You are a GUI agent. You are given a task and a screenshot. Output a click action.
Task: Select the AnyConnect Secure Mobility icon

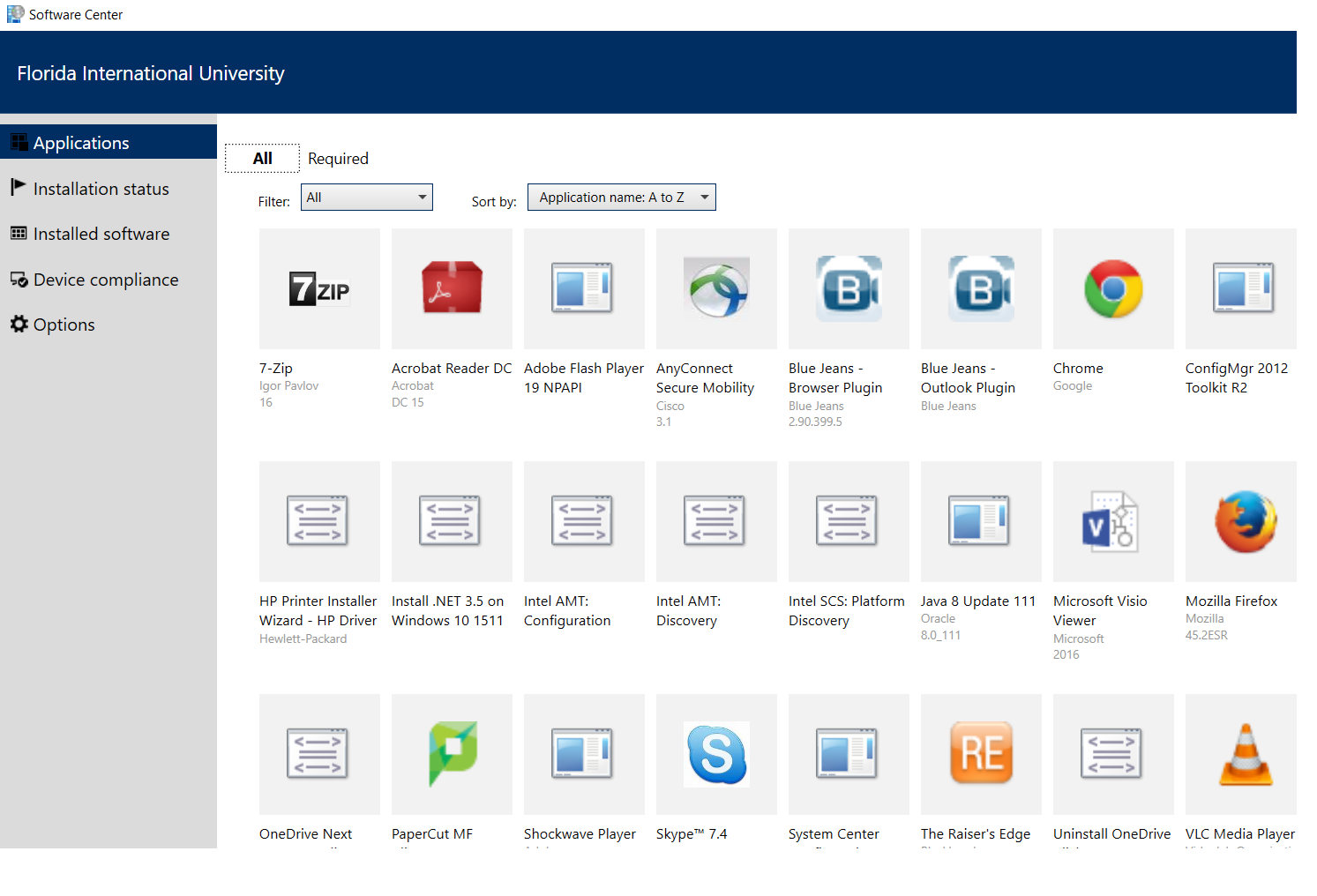coord(716,289)
